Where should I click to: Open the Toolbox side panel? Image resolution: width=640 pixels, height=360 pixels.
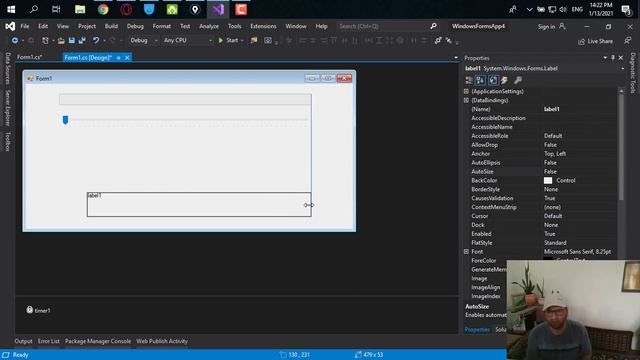pyautogui.click(x=7, y=141)
